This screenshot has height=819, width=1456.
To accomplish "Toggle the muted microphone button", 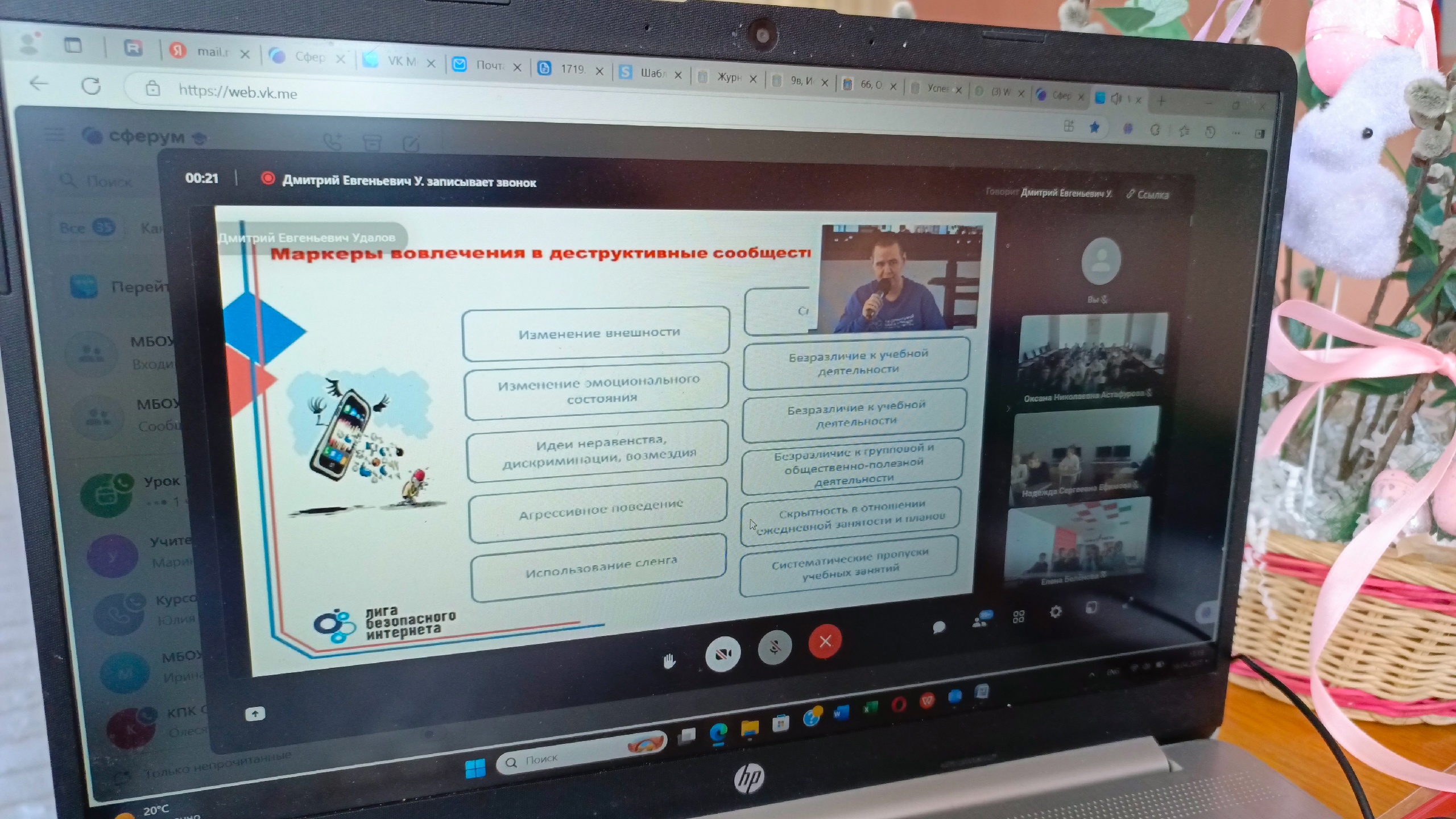I will 775,647.
